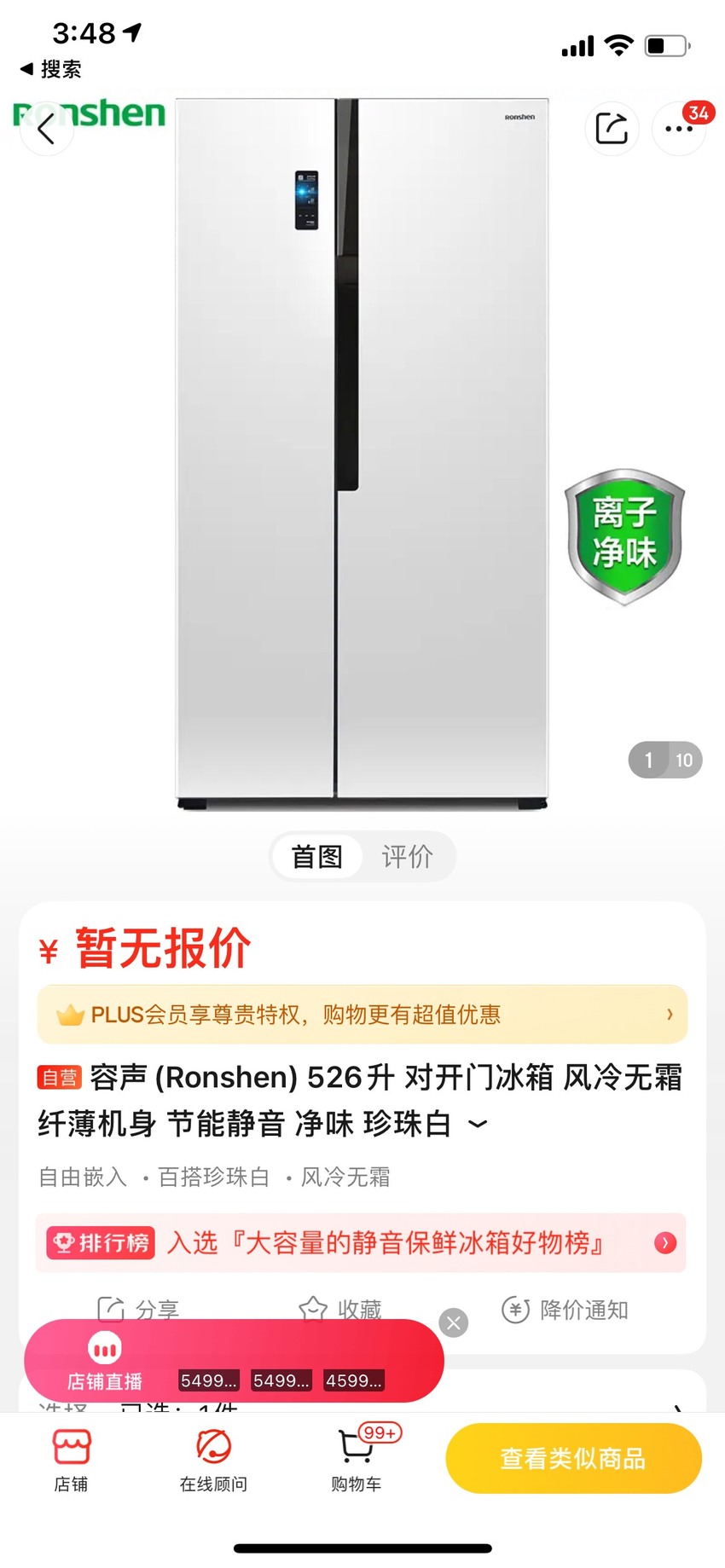The image size is (725, 1568).
Task: Tap the back arrow icon
Action: click(46, 129)
